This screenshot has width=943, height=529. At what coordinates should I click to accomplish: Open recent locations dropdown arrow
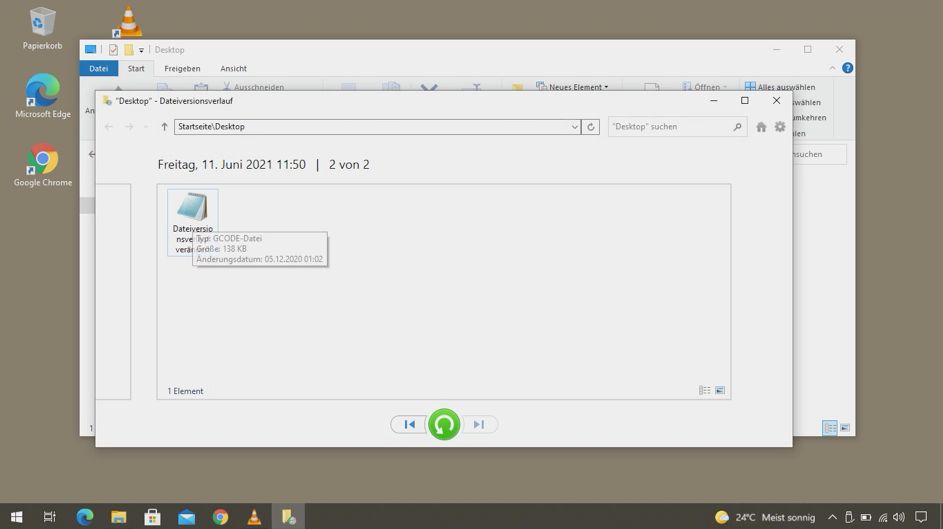[x=145, y=127]
